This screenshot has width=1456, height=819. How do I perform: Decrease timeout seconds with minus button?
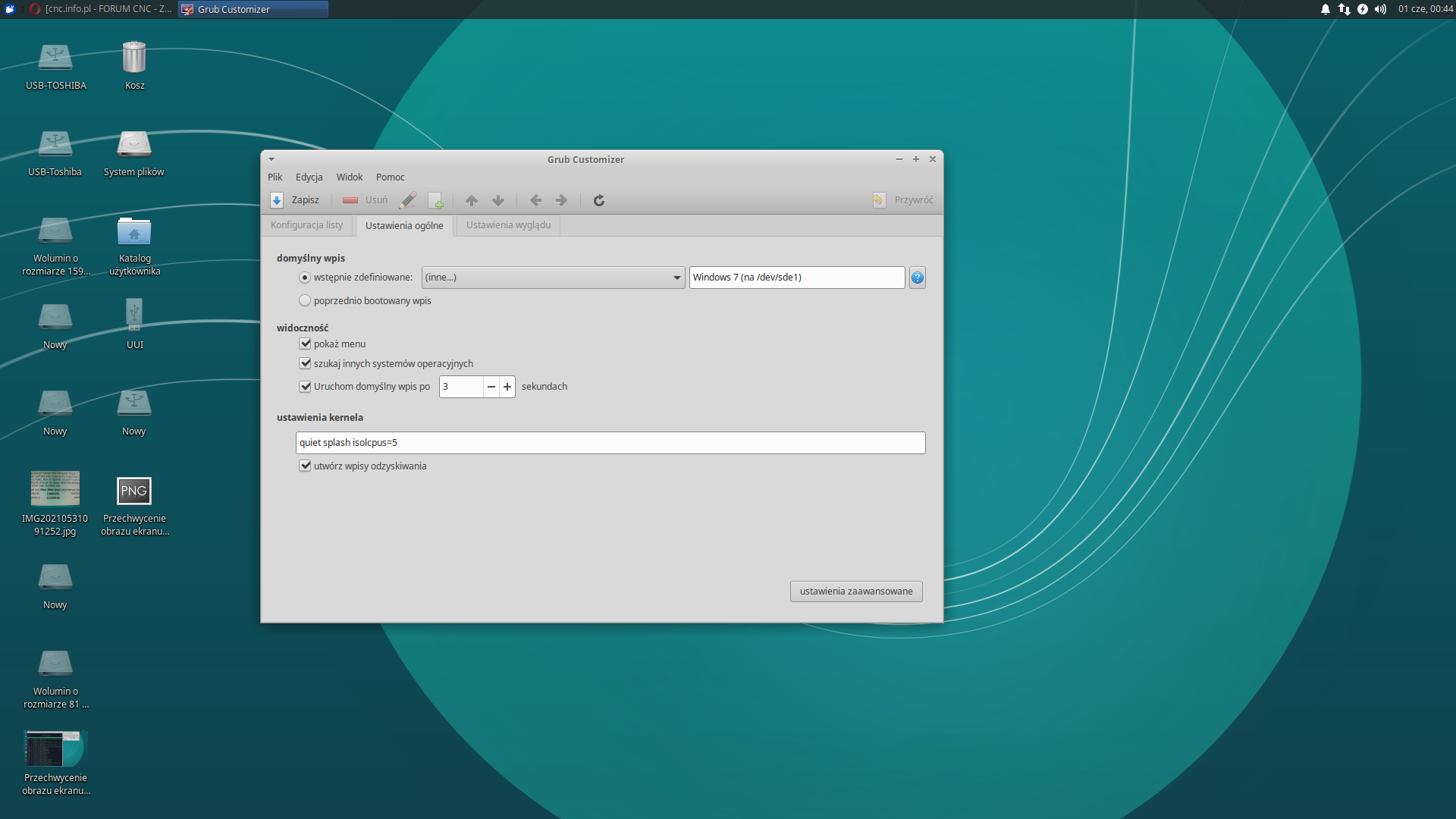click(x=491, y=387)
